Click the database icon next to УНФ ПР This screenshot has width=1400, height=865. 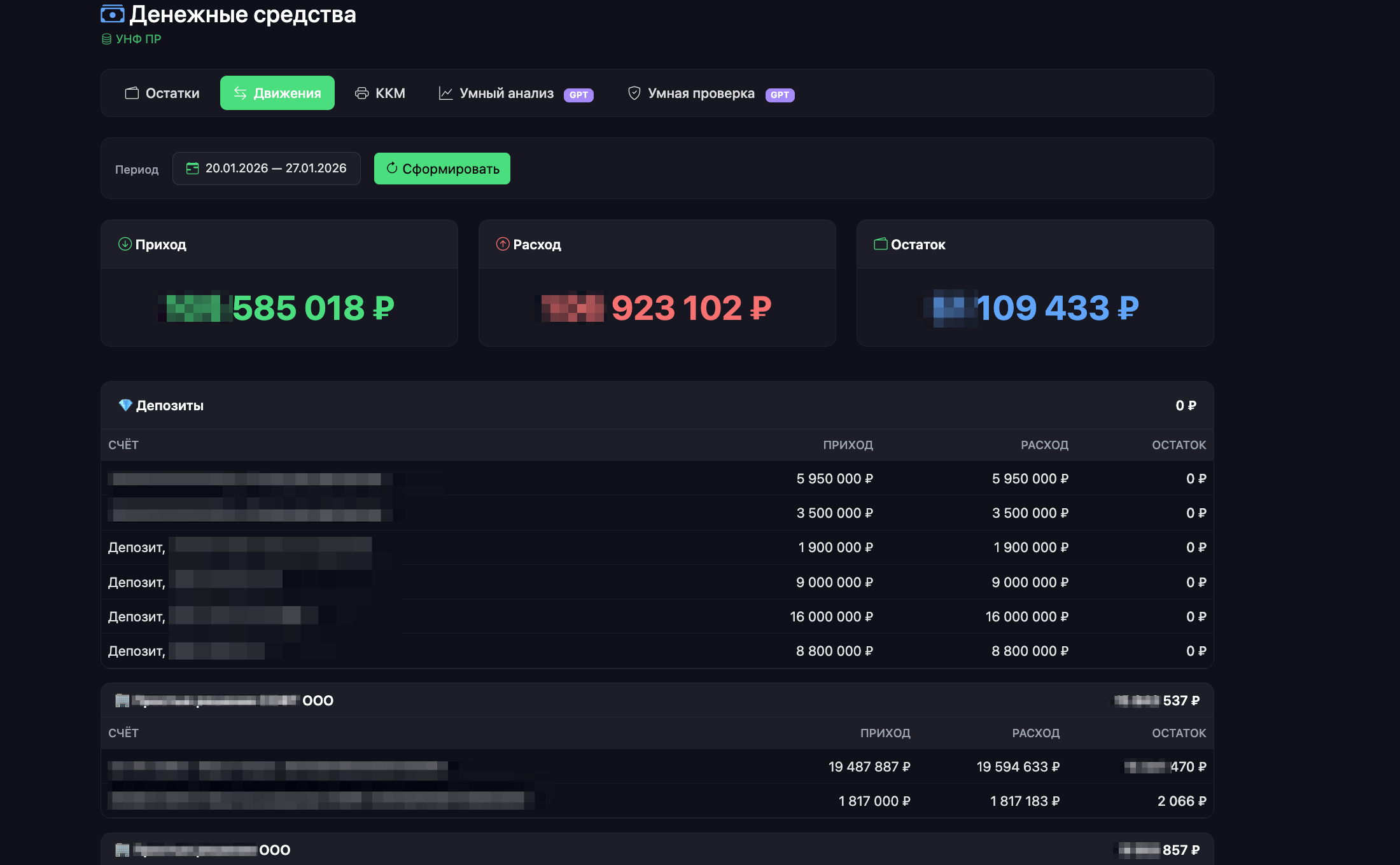[x=106, y=39]
